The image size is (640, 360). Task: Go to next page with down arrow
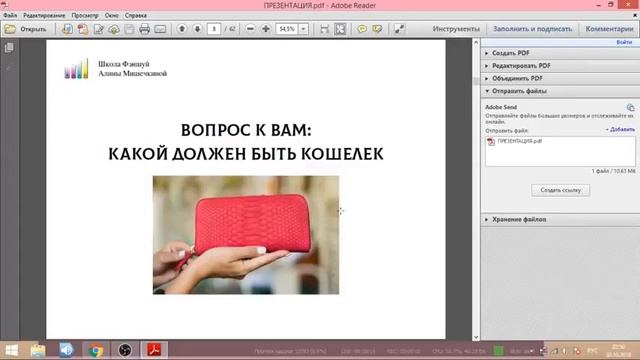click(198, 29)
